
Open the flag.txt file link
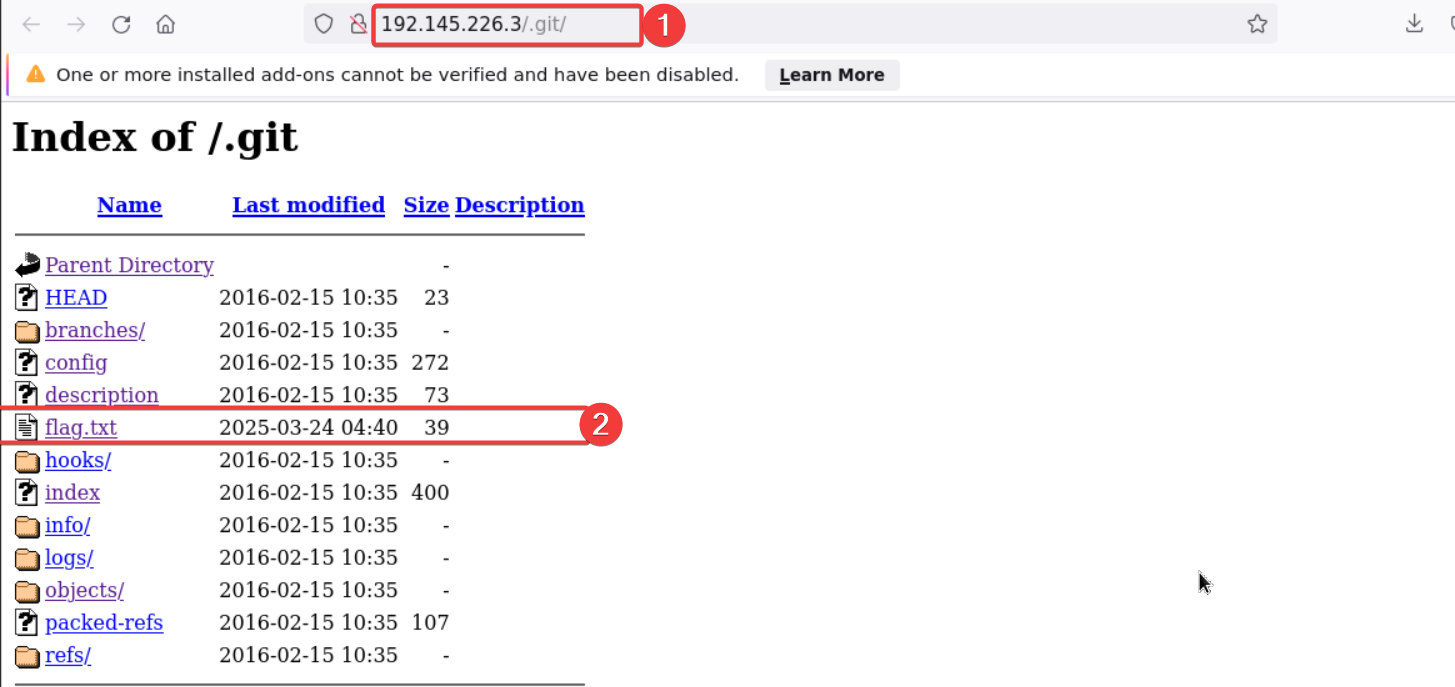[81, 428]
